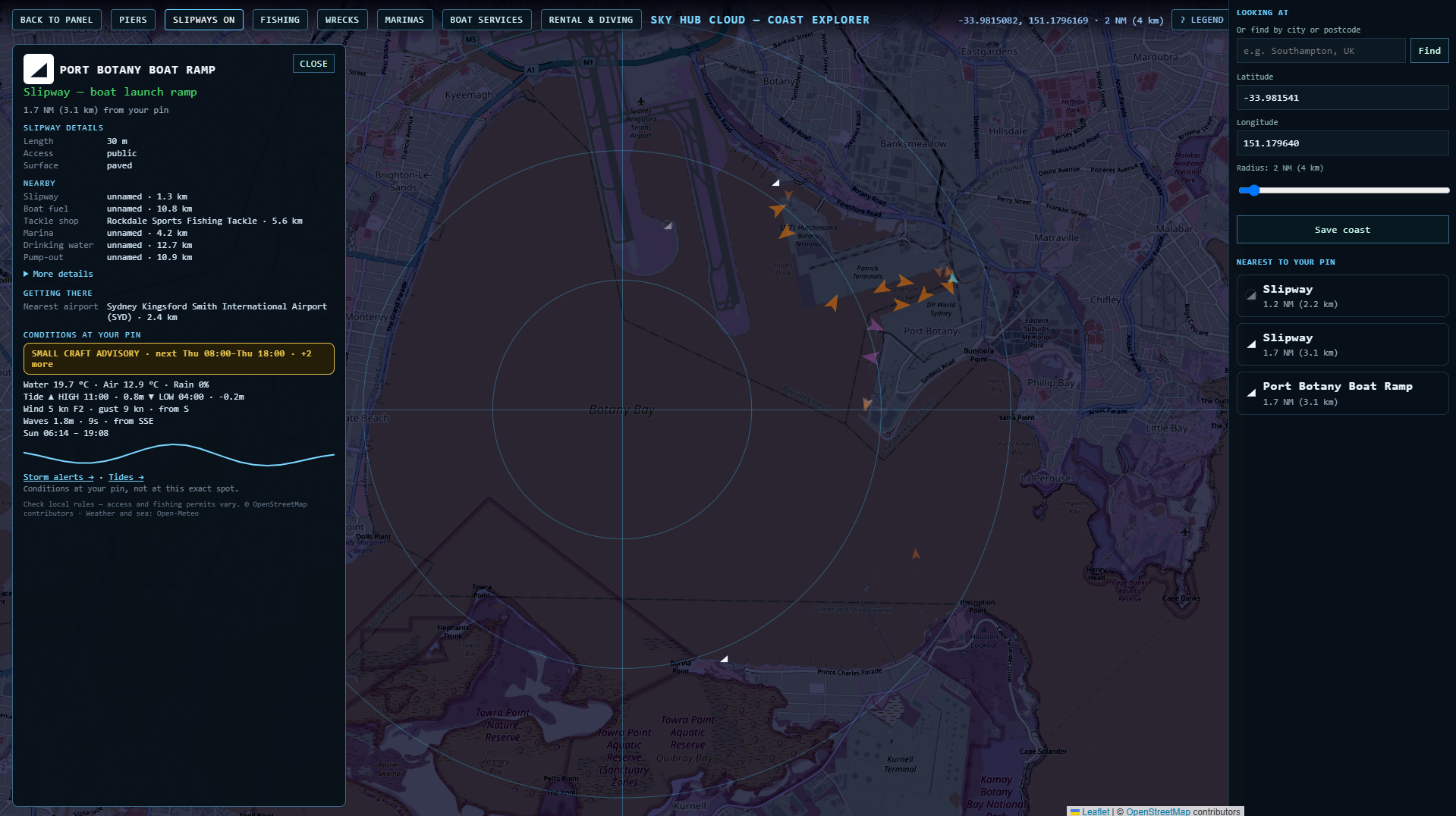
Task: Click 'Rockdale Sports Fishing Tackle · 5.6 km' text
Action: 205,221
